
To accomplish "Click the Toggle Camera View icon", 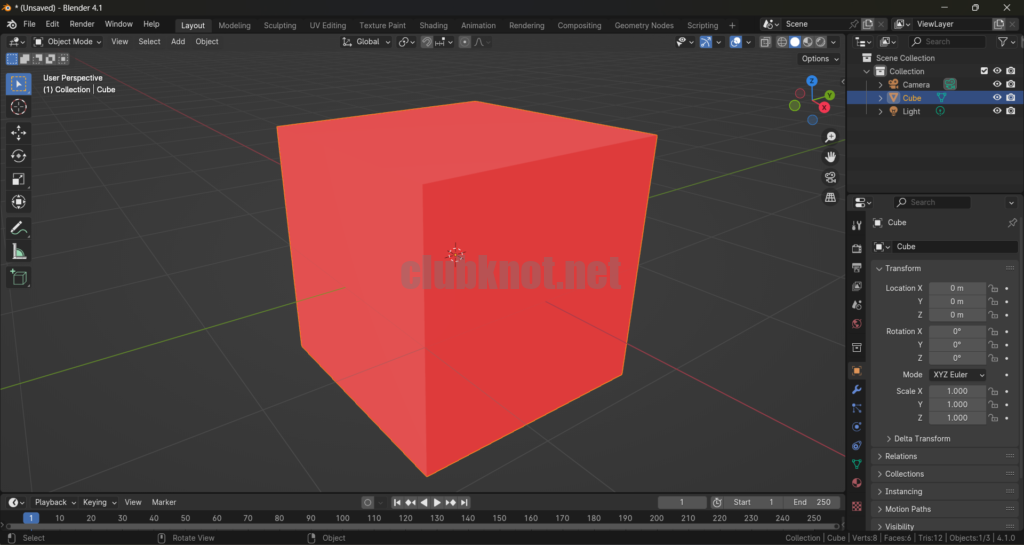I will coord(830,177).
